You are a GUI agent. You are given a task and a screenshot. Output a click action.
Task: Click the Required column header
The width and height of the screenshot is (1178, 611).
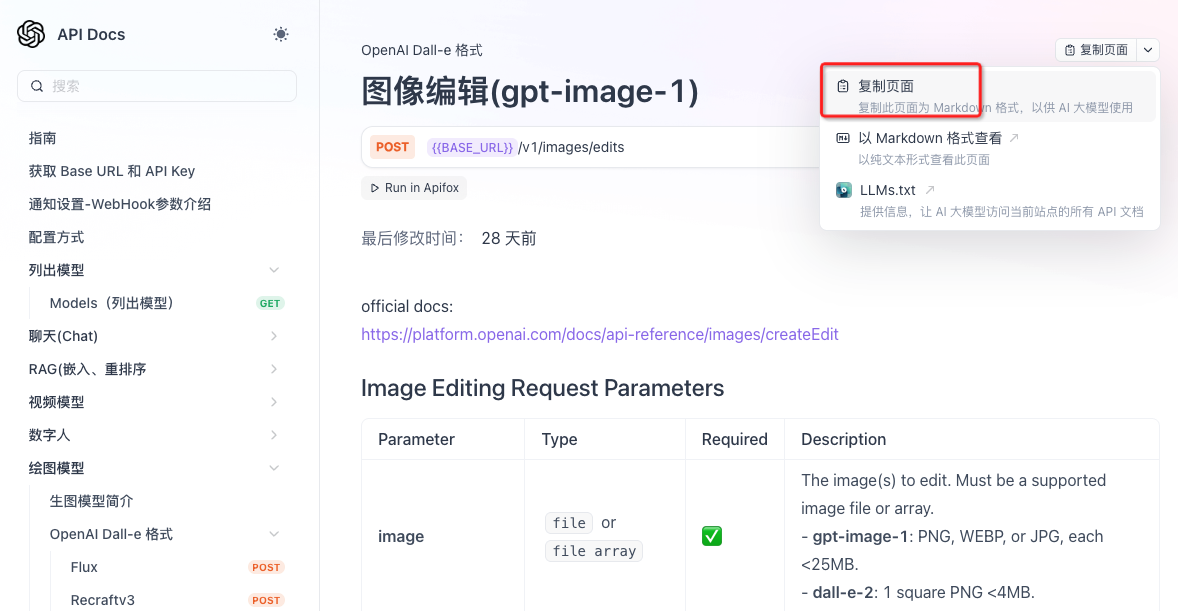coord(735,440)
